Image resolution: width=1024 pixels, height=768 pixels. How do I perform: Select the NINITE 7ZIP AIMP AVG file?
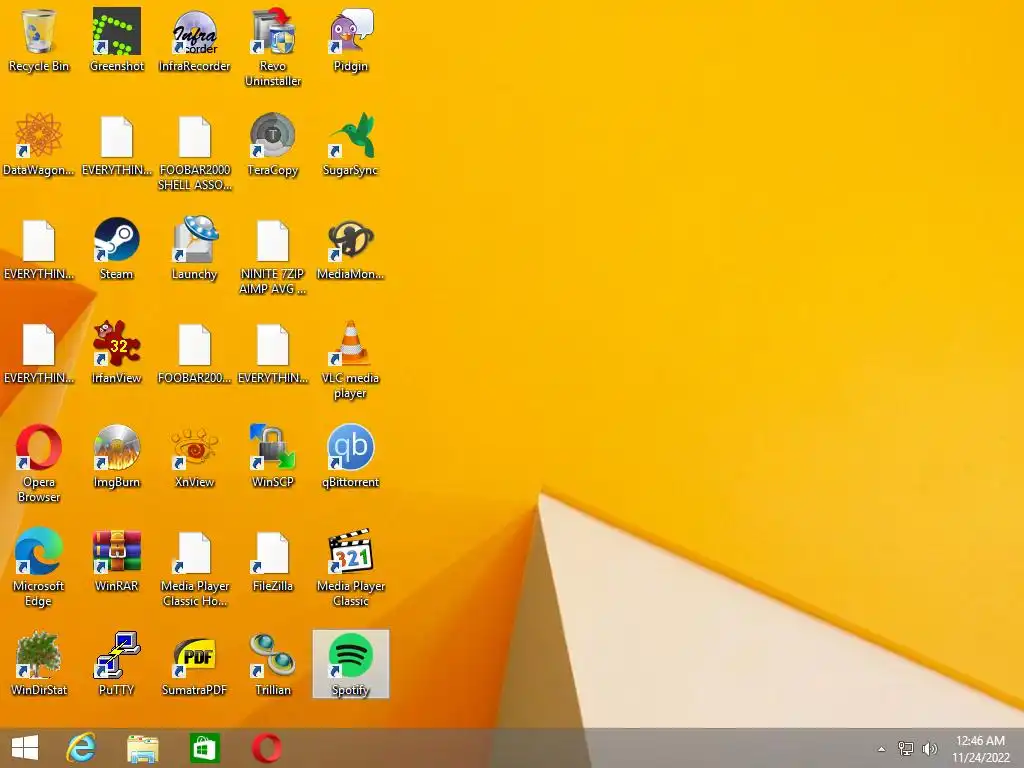pyautogui.click(x=272, y=257)
